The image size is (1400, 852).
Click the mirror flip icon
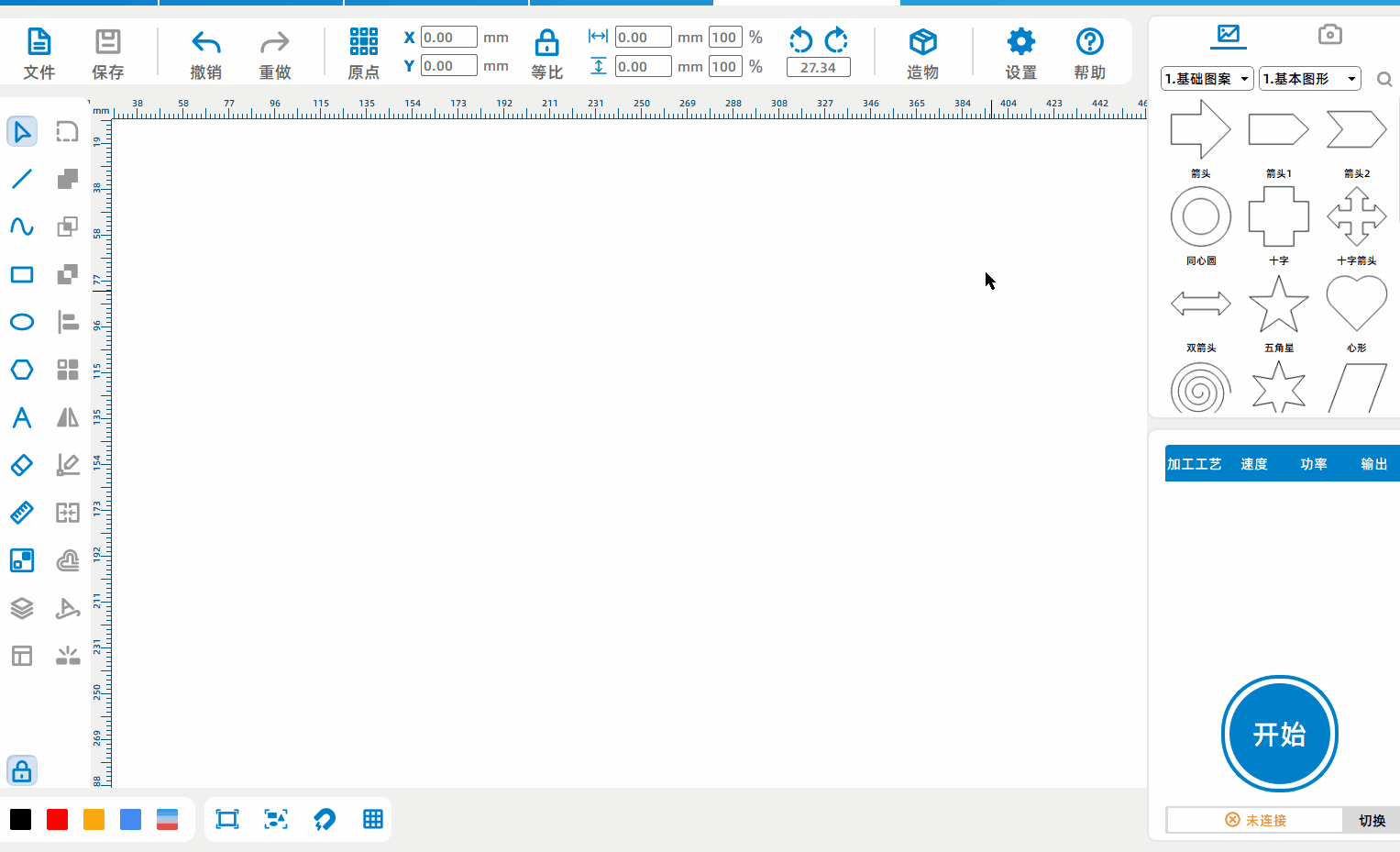coord(68,417)
